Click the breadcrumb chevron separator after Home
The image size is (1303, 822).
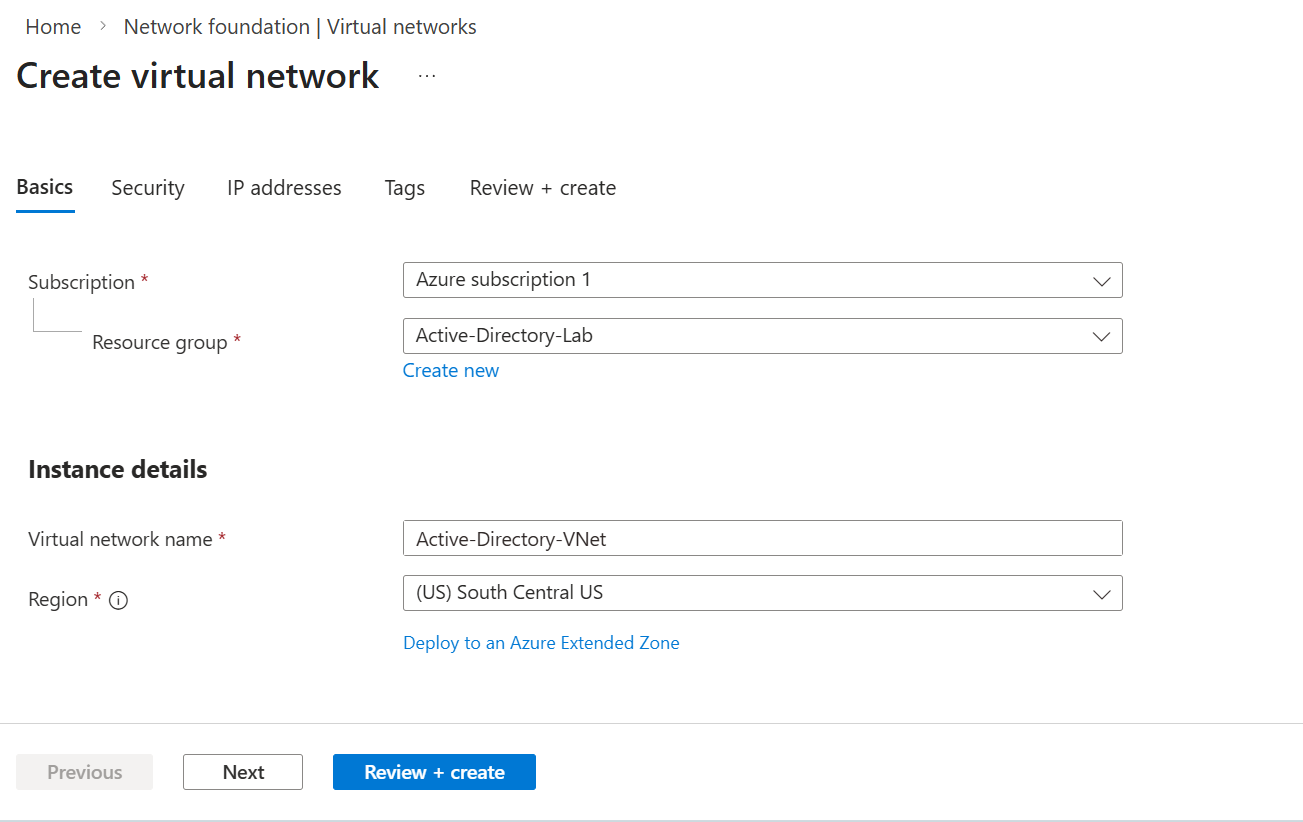click(x=103, y=27)
